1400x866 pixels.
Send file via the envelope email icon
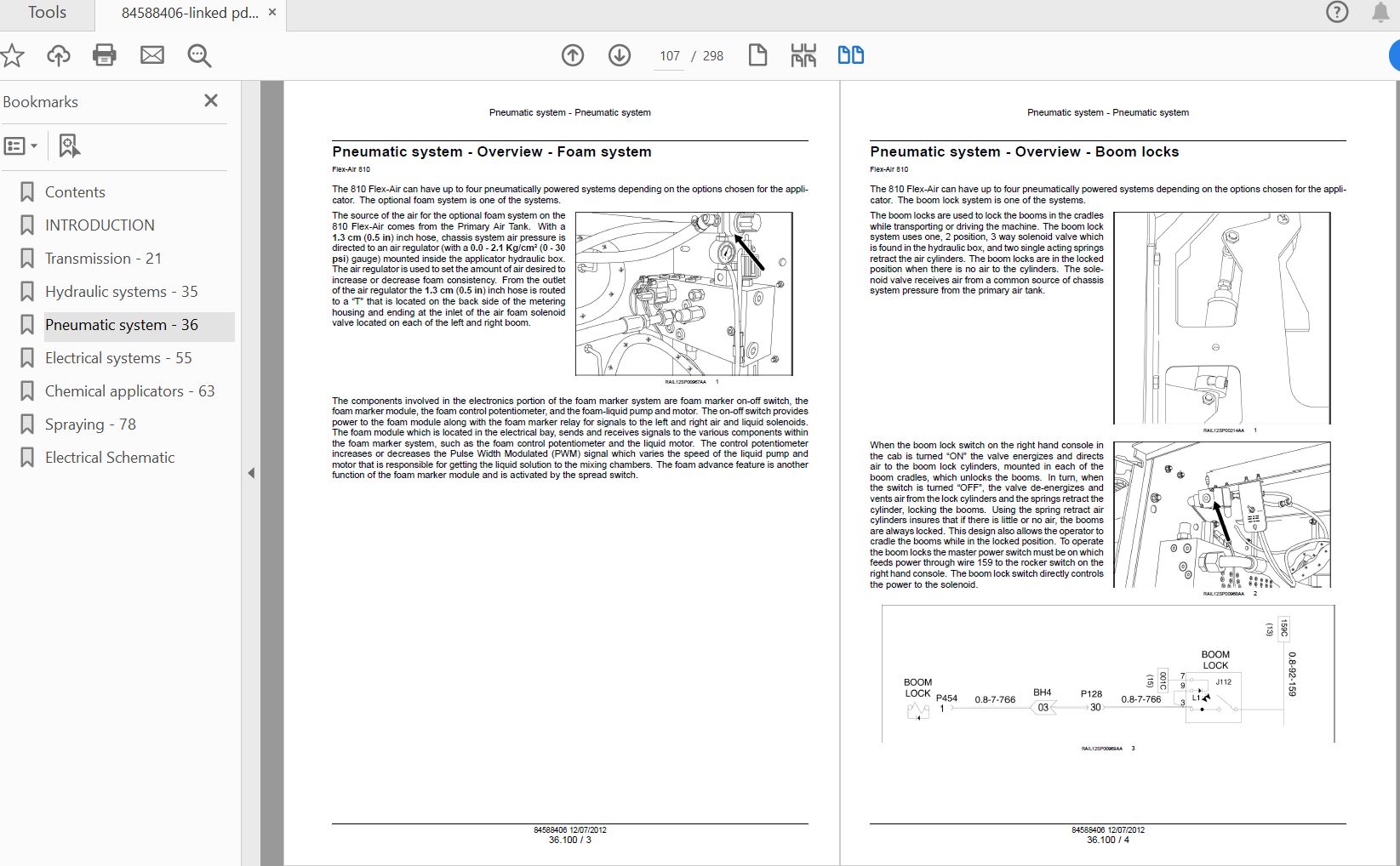(x=152, y=56)
